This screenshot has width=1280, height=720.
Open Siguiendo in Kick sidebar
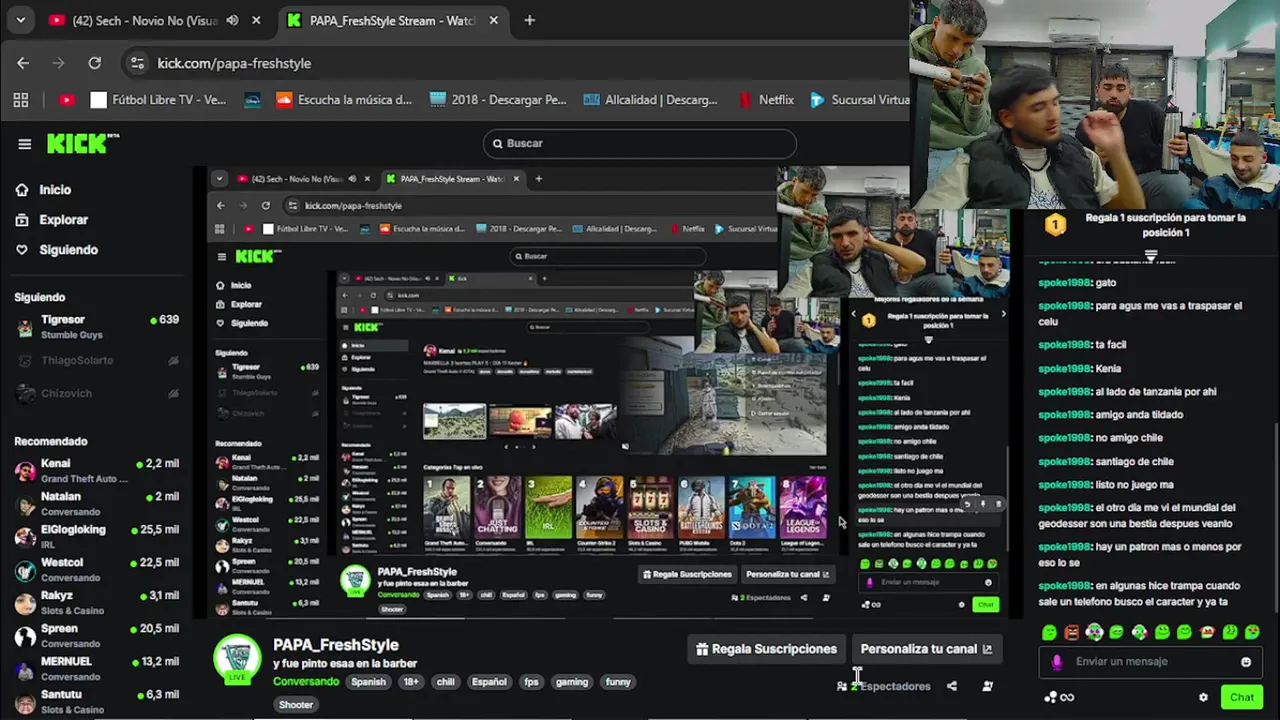pyautogui.click(x=56, y=249)
